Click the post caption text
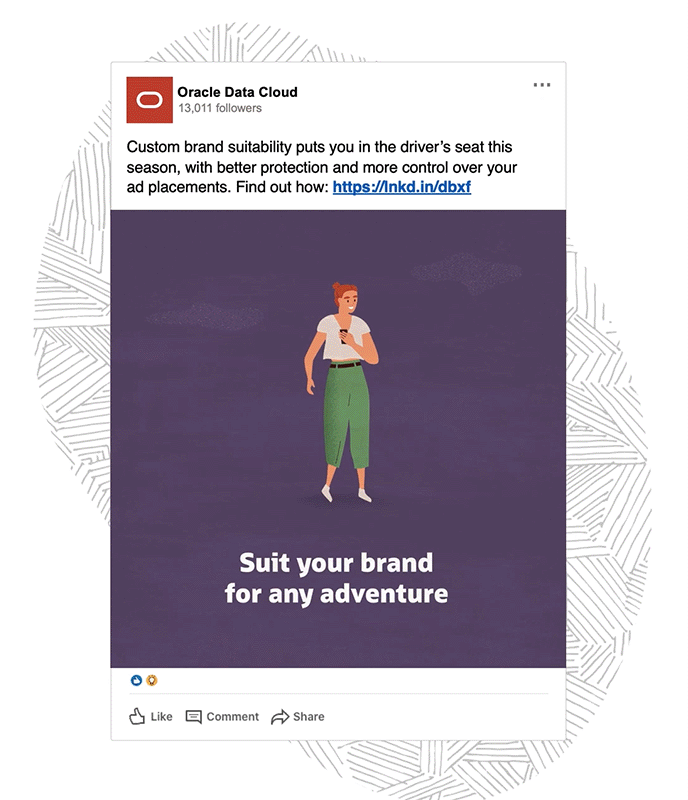 tap(322, 167)
